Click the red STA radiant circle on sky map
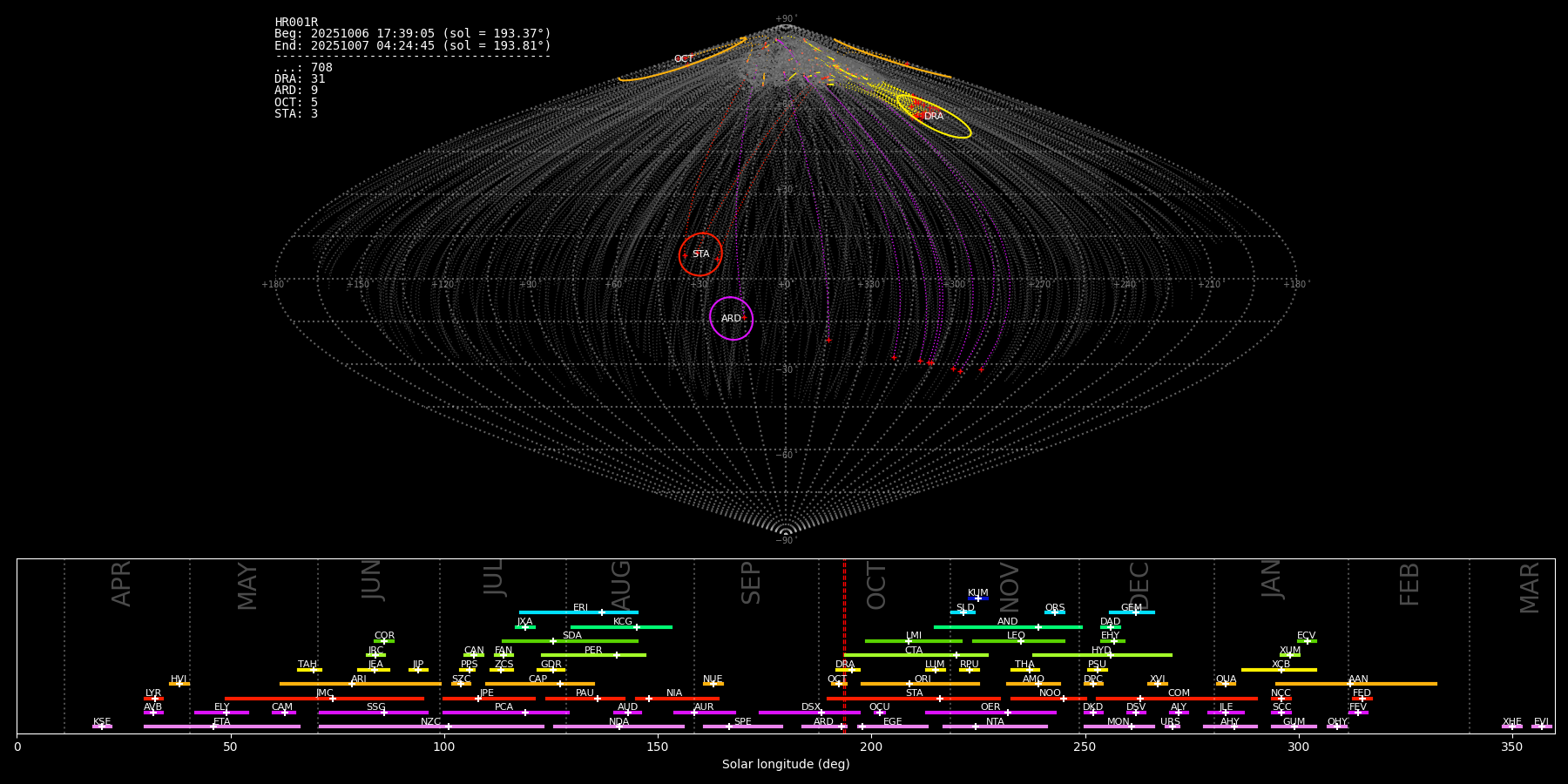The height and width of the screenshot is (784, 1568). pos(700,254)
